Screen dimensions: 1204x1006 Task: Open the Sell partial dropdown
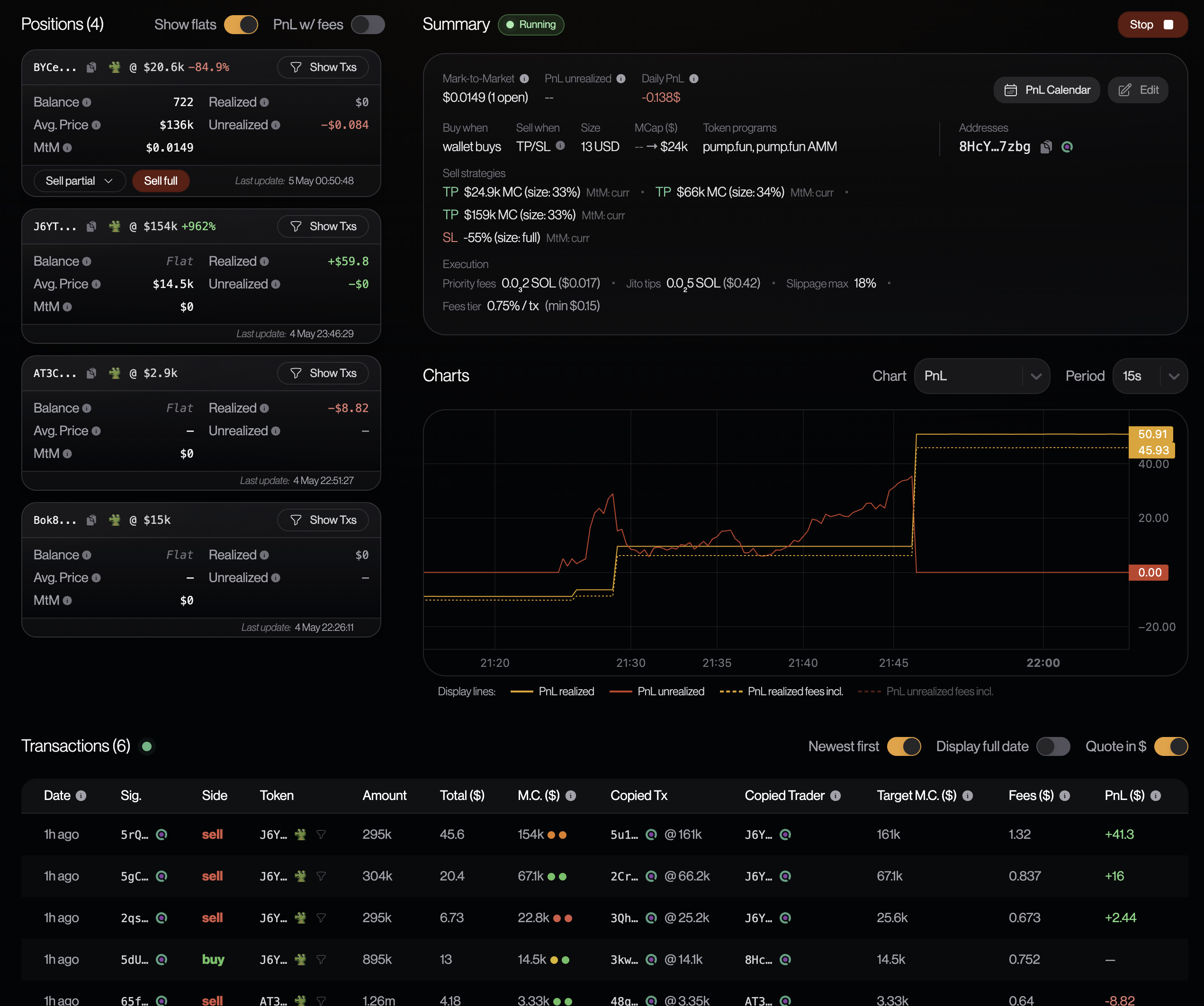click(x=79, y=180)
